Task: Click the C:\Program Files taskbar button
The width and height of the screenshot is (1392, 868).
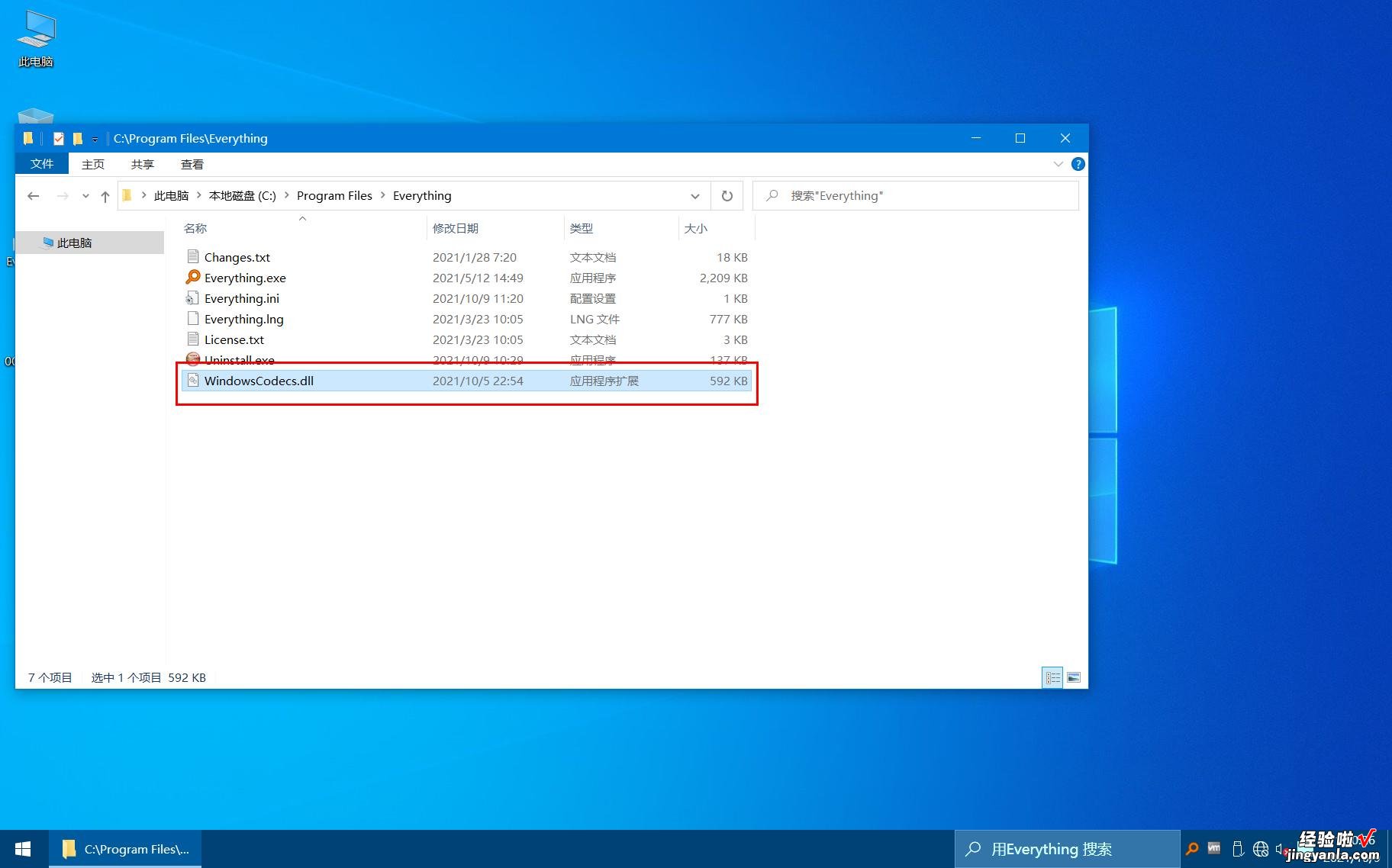Action: (125, 849)
